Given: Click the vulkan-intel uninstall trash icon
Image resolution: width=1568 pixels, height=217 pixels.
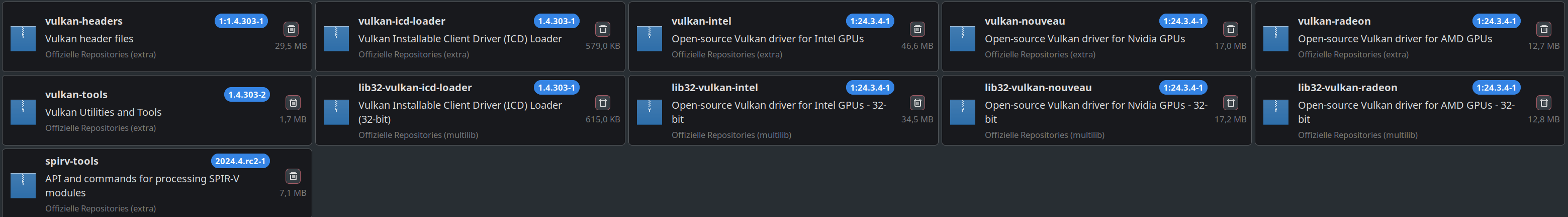Looking at the screenshot, I should tap(916, 29).
